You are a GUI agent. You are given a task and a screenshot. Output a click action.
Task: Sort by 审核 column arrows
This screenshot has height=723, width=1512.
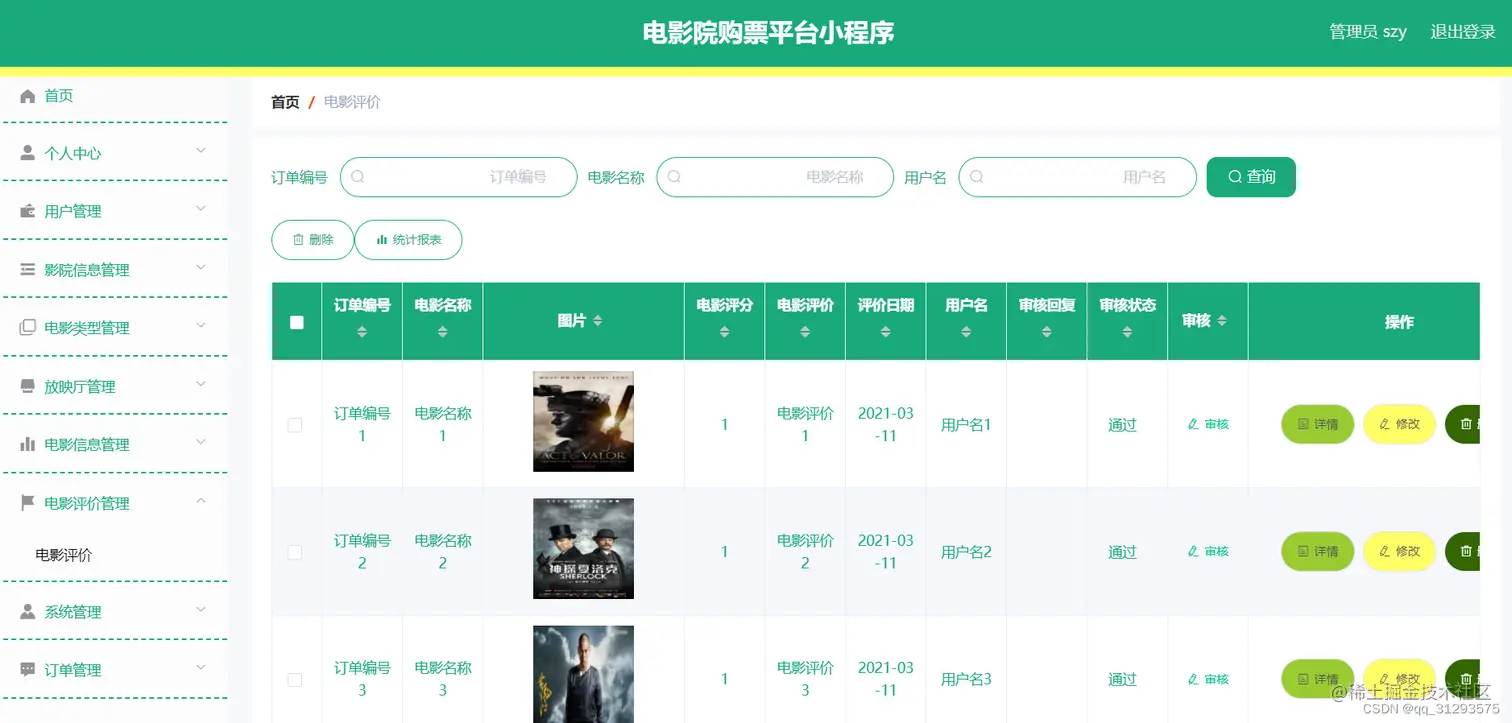[x=1222, y=321]
